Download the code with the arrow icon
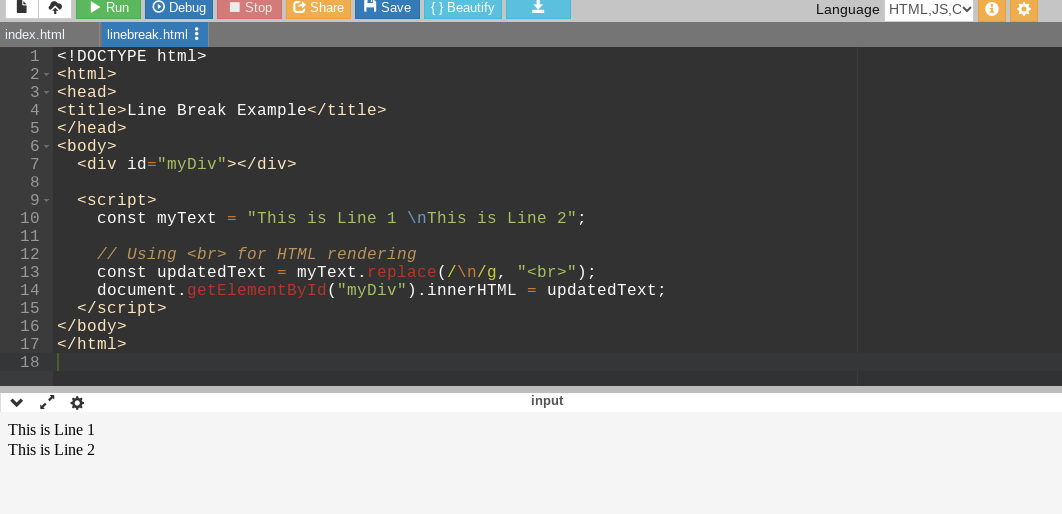The image size is (1062, 514). coord(538,8)
